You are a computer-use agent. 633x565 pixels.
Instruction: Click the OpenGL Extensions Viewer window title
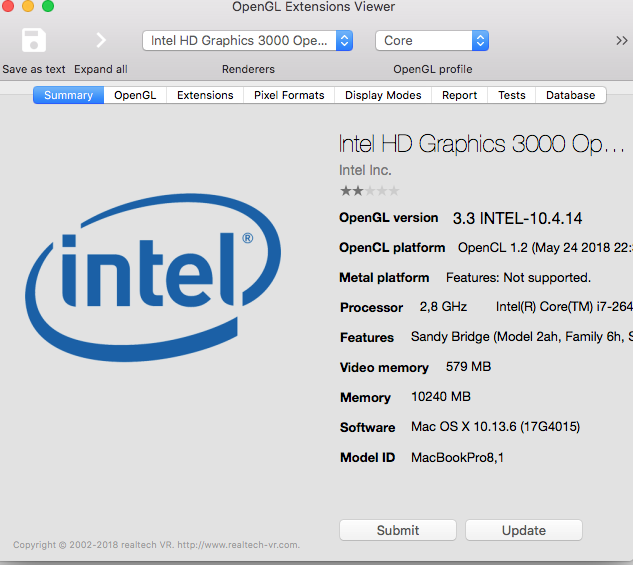pyautogui.click(x=313, y=7)
